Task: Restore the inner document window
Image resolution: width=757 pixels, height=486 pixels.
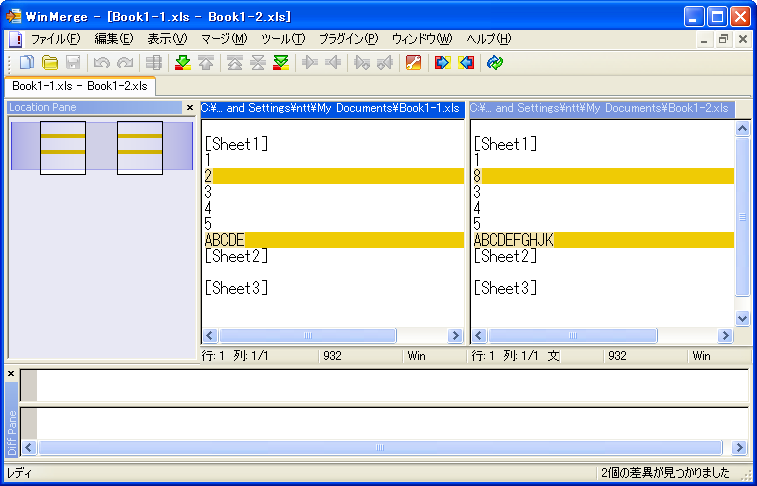Action: tap(723, 40)
